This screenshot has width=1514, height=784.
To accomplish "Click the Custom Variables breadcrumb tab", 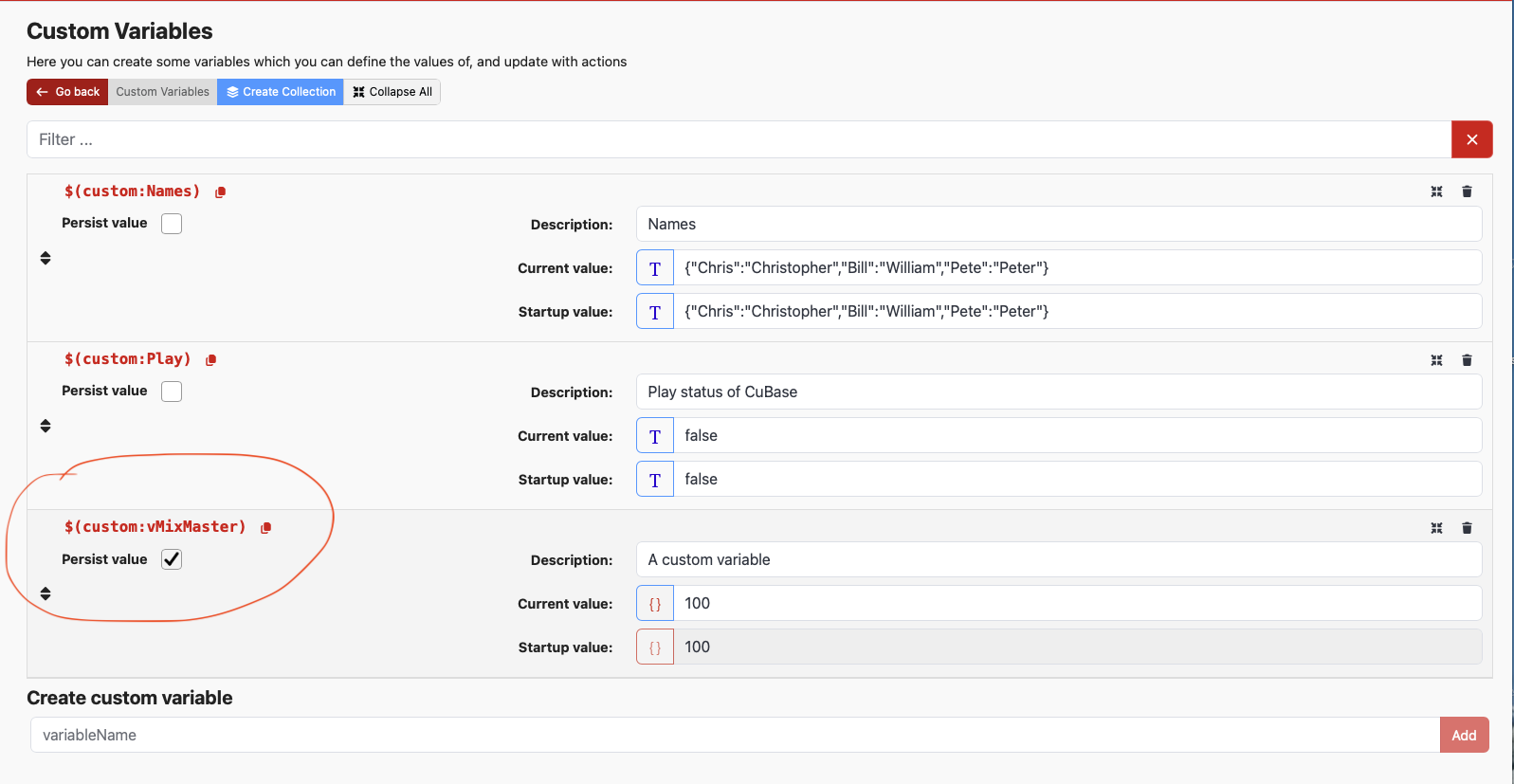I will click(162, 92).
